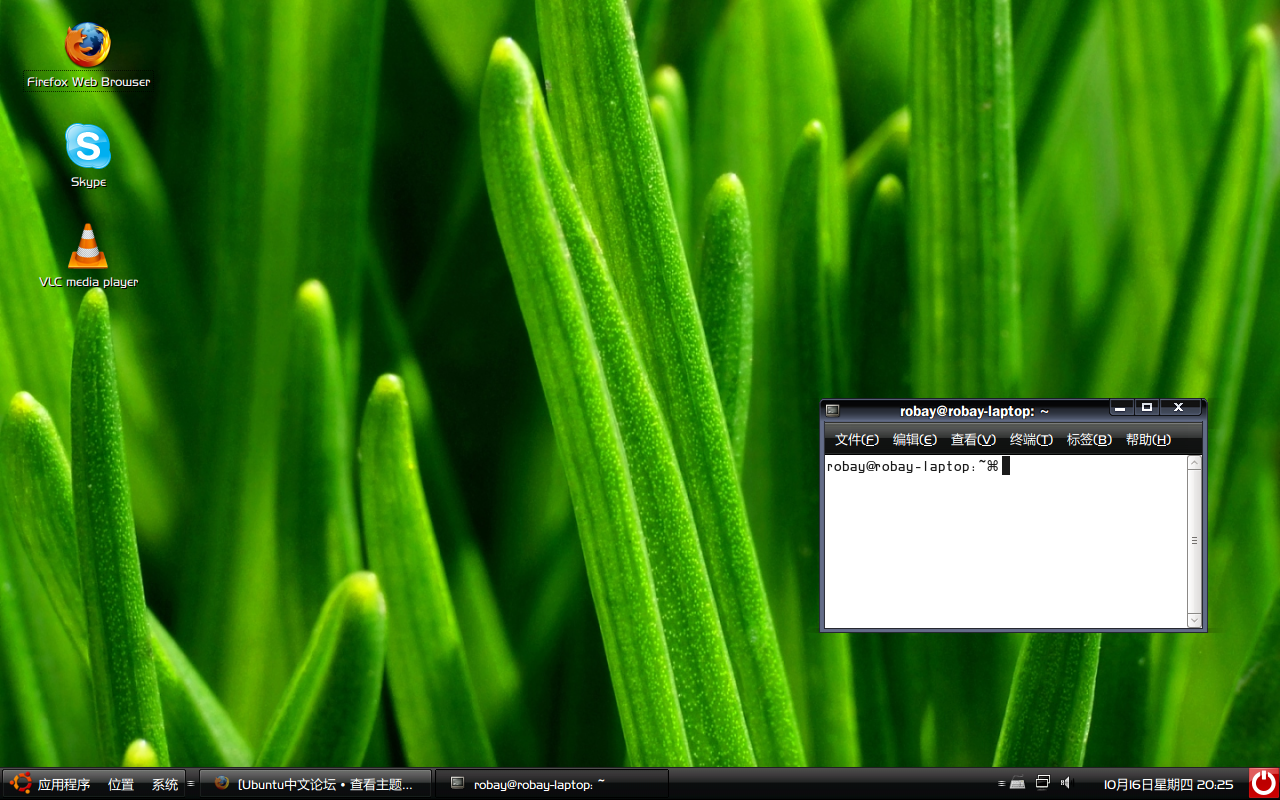This screenshot has width=1280, height=800.
Task: Open the 终端(T) menu in terminal
Action: point(1031,440)
